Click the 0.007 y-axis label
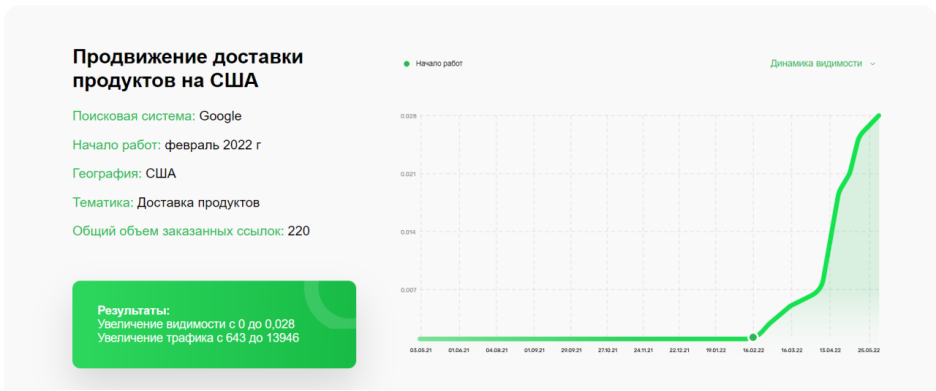 (408, 290)
